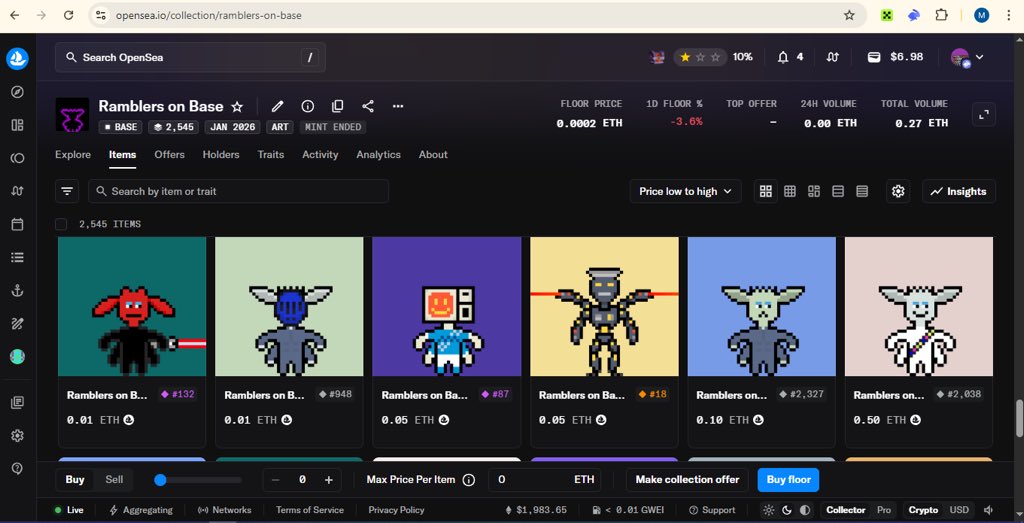The width and height of the screenshot is (1024, 523).
Task: Open the Discover compass icon in sidebar
Action: pos(18,92)
